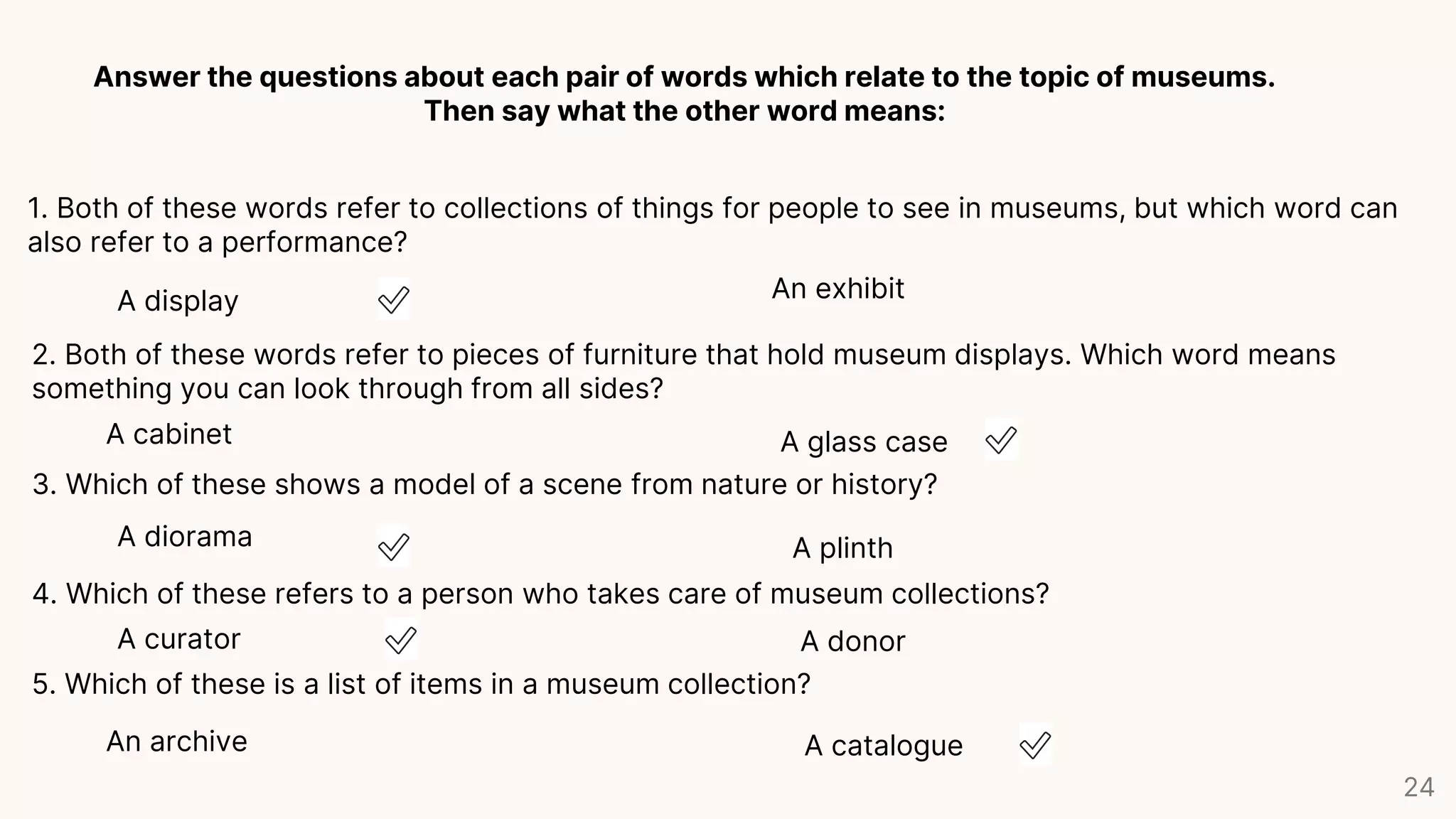The image size is (1456, 819).
Task: Select question 4 about museum collections caretaker
Action: pos(540,594)
